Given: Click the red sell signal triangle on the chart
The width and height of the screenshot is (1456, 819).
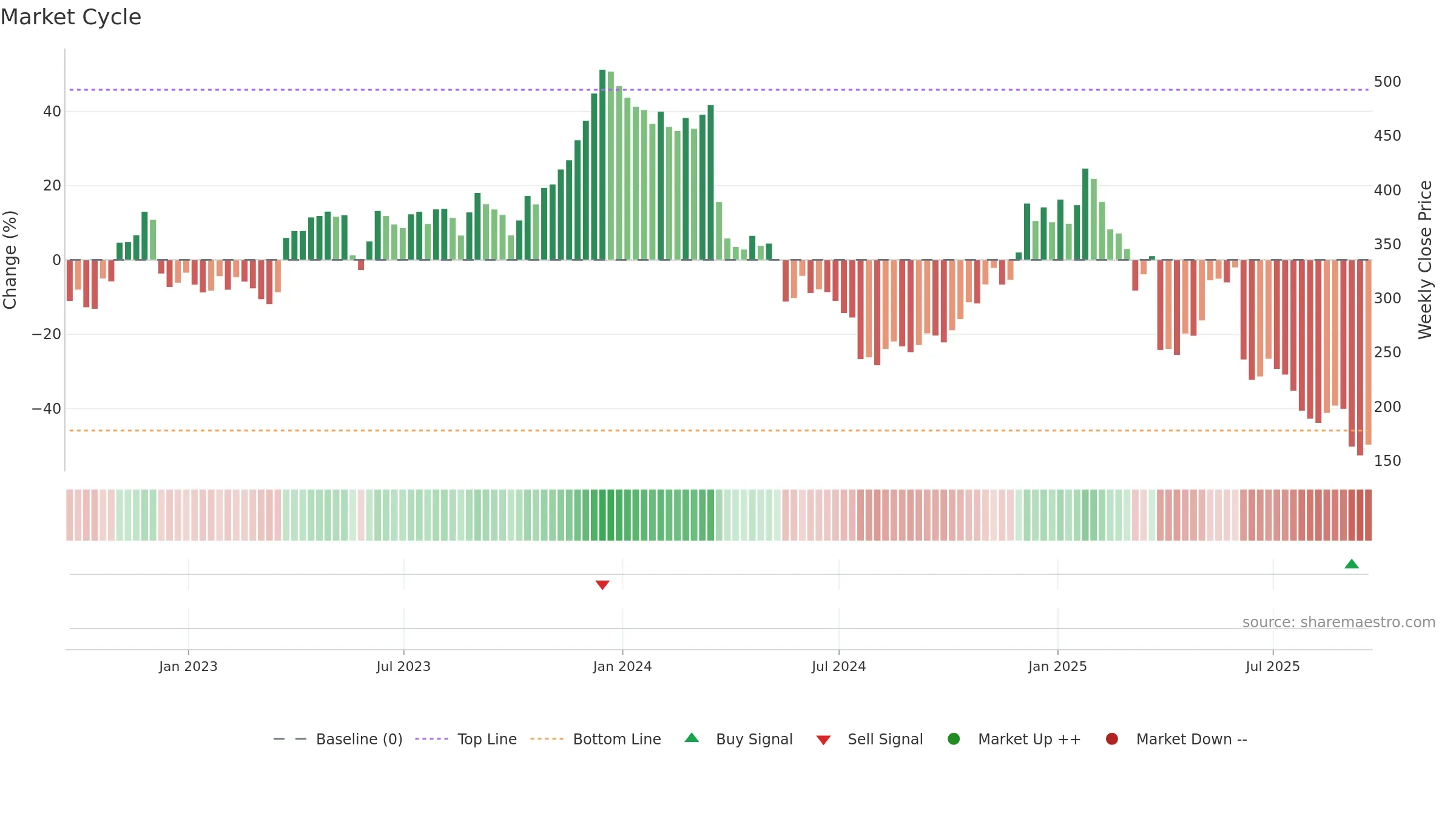Looking at the screenshot, I should pyautogui.click(x=602, y=585).
